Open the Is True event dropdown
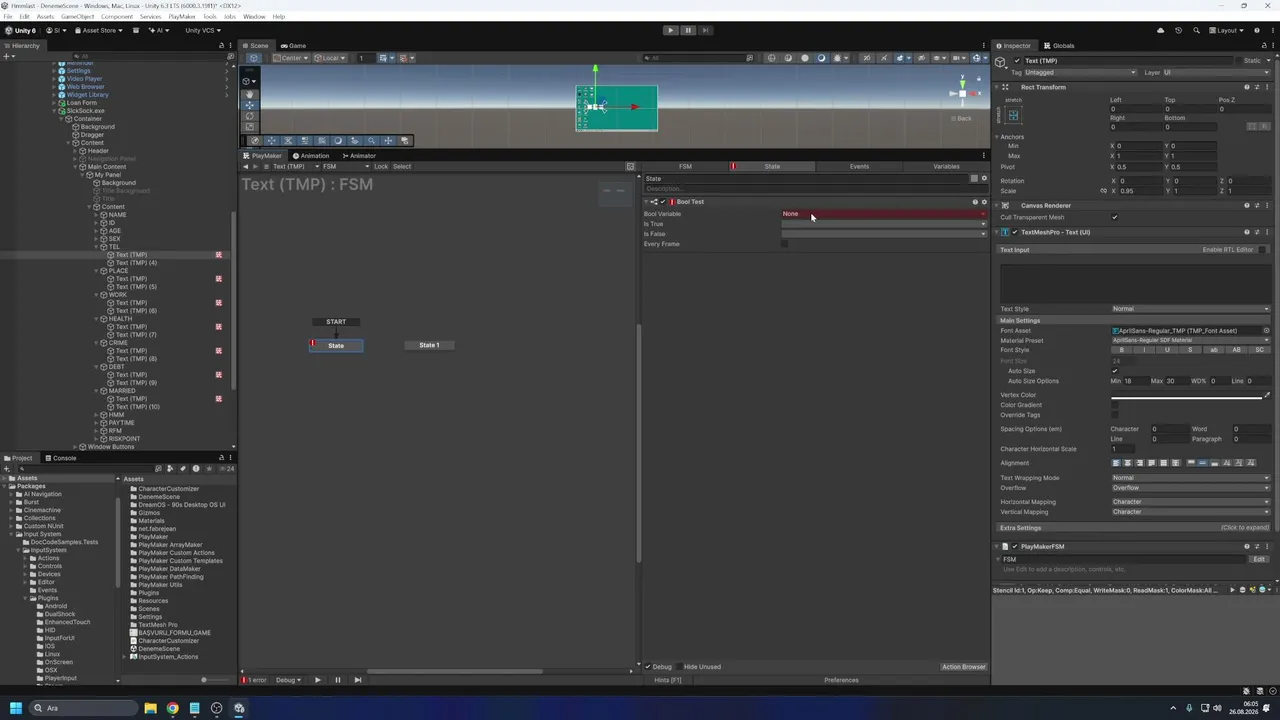This screenshot has height=720, width=1280. click(x=884, y=224)
